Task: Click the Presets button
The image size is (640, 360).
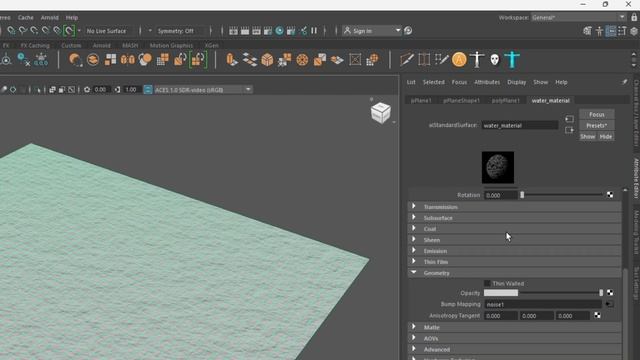Action: point(597,125)
